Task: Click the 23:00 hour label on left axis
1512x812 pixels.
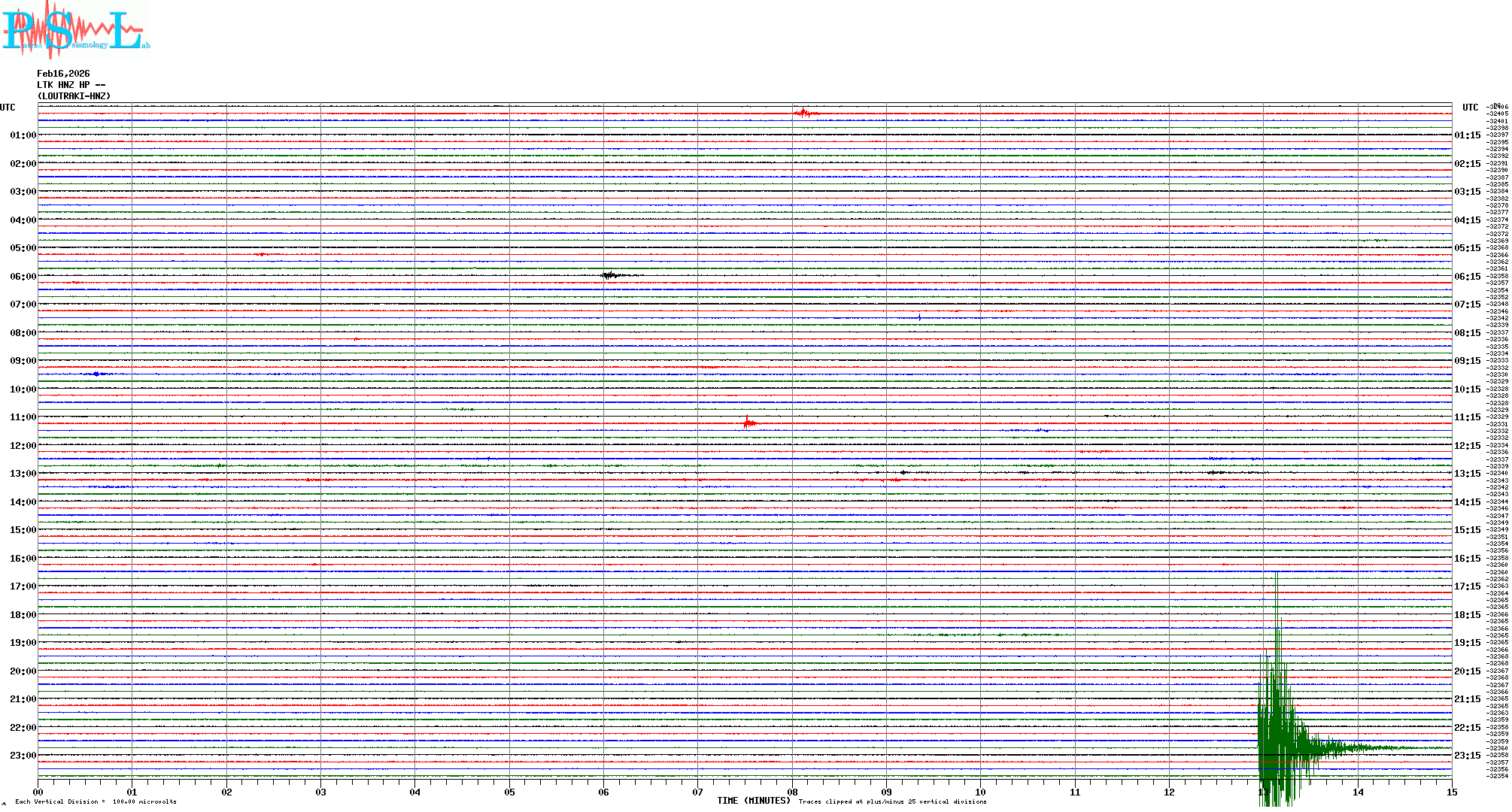Action: 23,756
